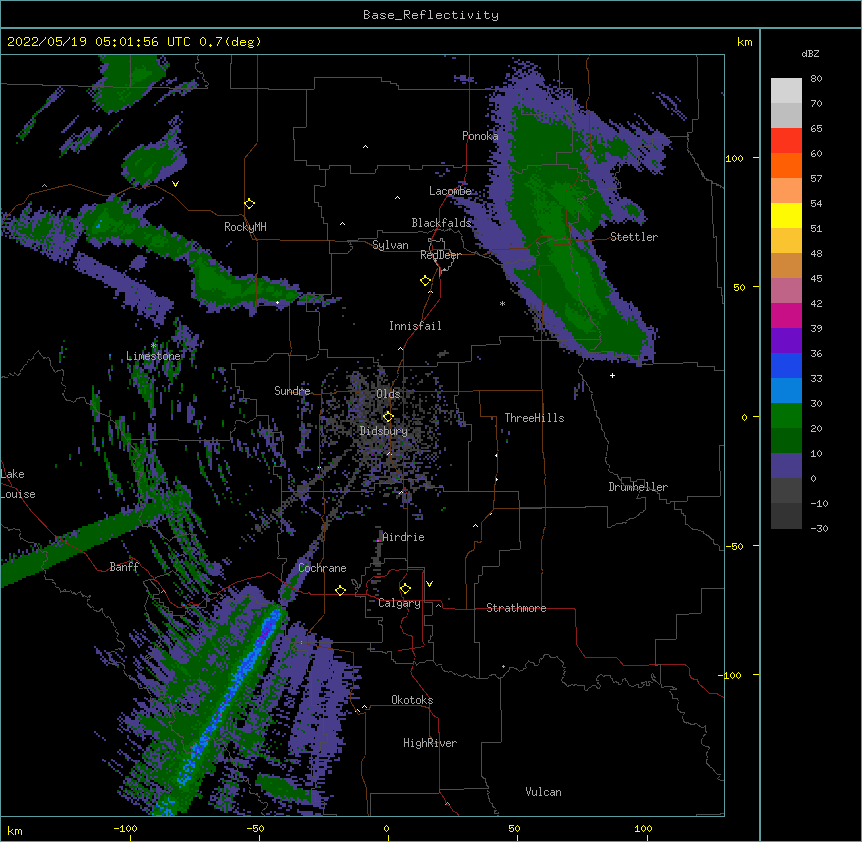Click the asterisk marker above Limestone label
862x842 pixels.
pos(154,346)
